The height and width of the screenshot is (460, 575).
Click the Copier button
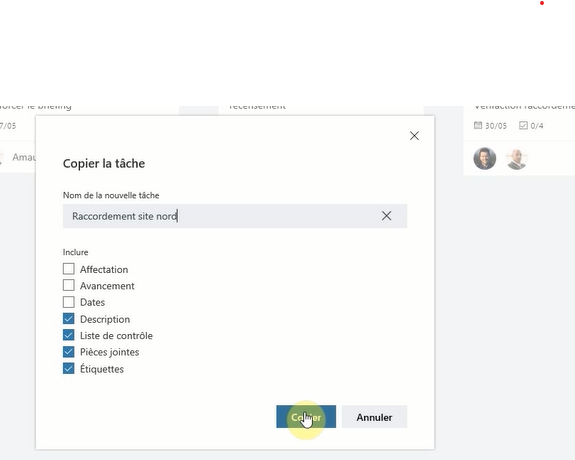[306, 417]
